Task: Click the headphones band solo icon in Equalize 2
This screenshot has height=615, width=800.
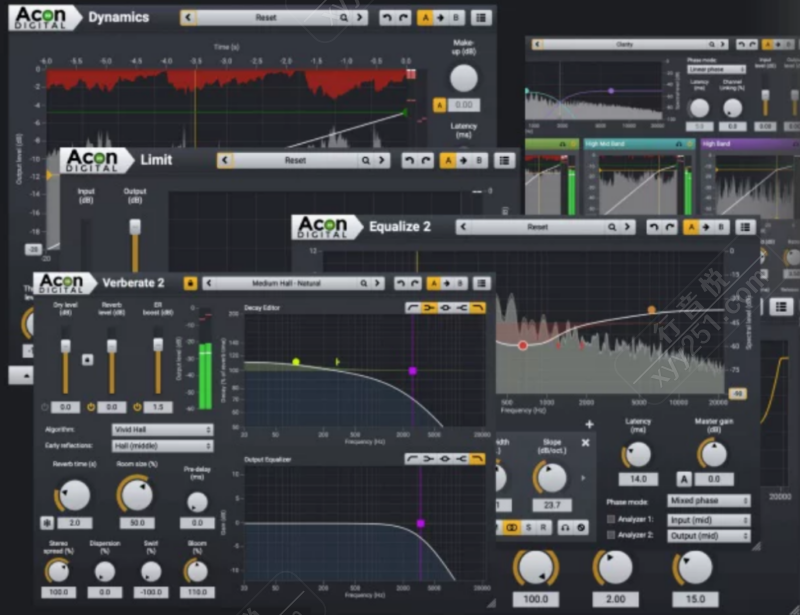Action: [565, 527]
